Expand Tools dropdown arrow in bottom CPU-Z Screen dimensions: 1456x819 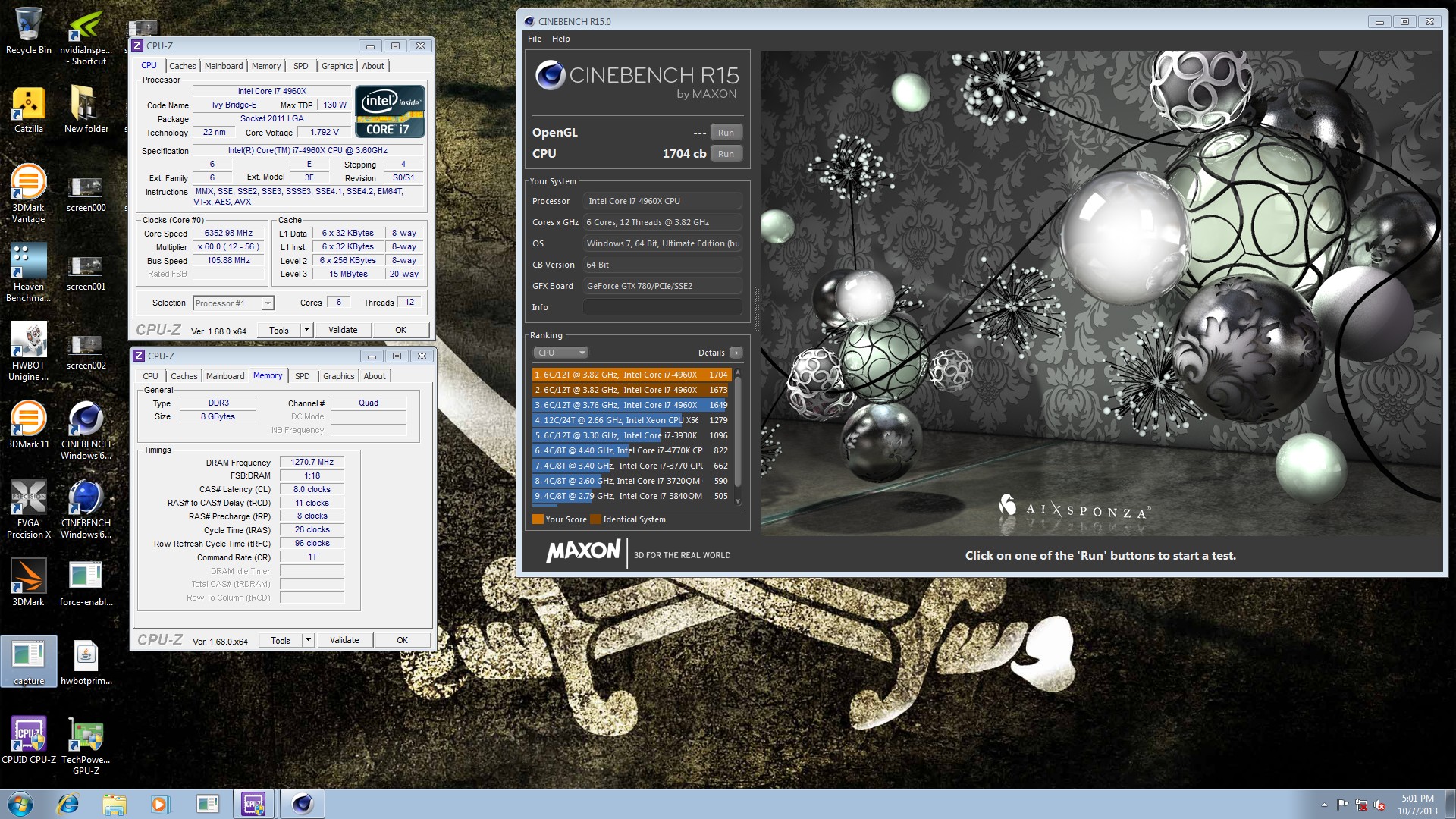tap(308, 640)
